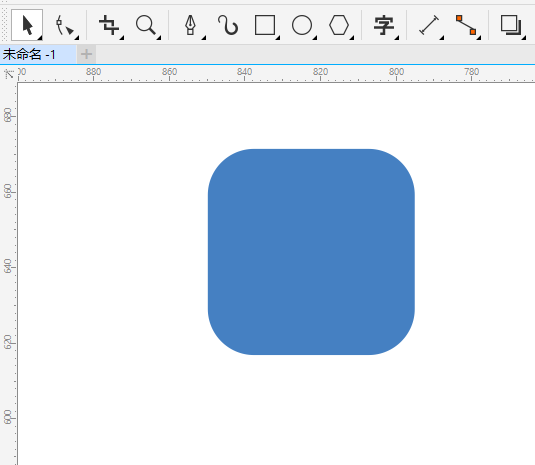The image size is (535, 465).
Task: Select the Drop shadow tool
Action: [x=511, y=25]
